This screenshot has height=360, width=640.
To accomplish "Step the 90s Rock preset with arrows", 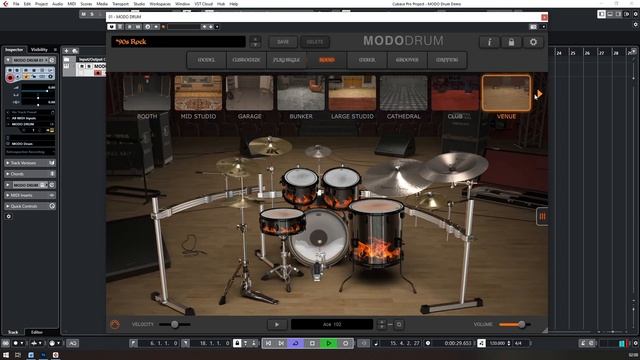I will coord(255,42).
